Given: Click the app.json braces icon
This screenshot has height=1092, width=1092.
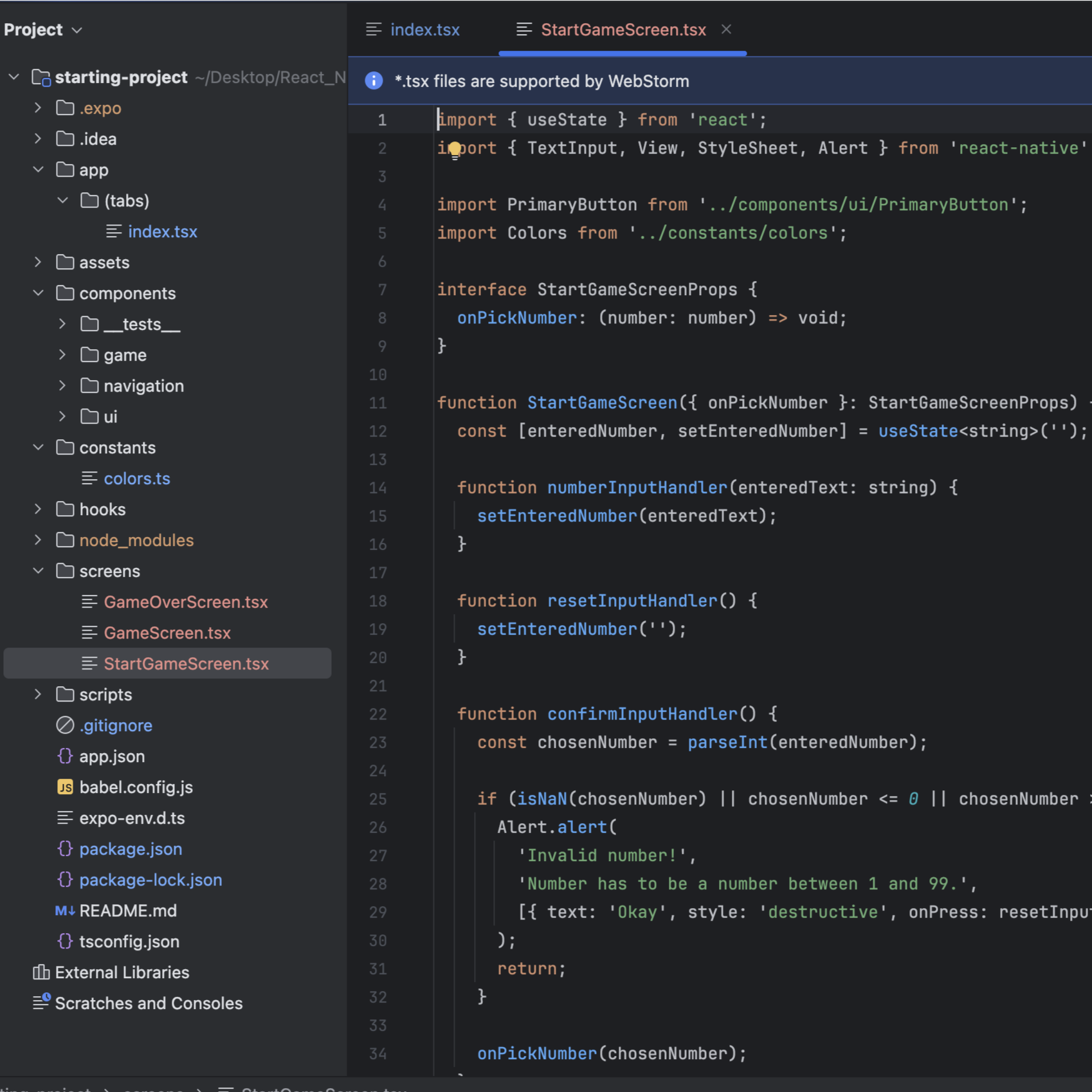Looking at the screenshot, I should (x=65, y=756).
